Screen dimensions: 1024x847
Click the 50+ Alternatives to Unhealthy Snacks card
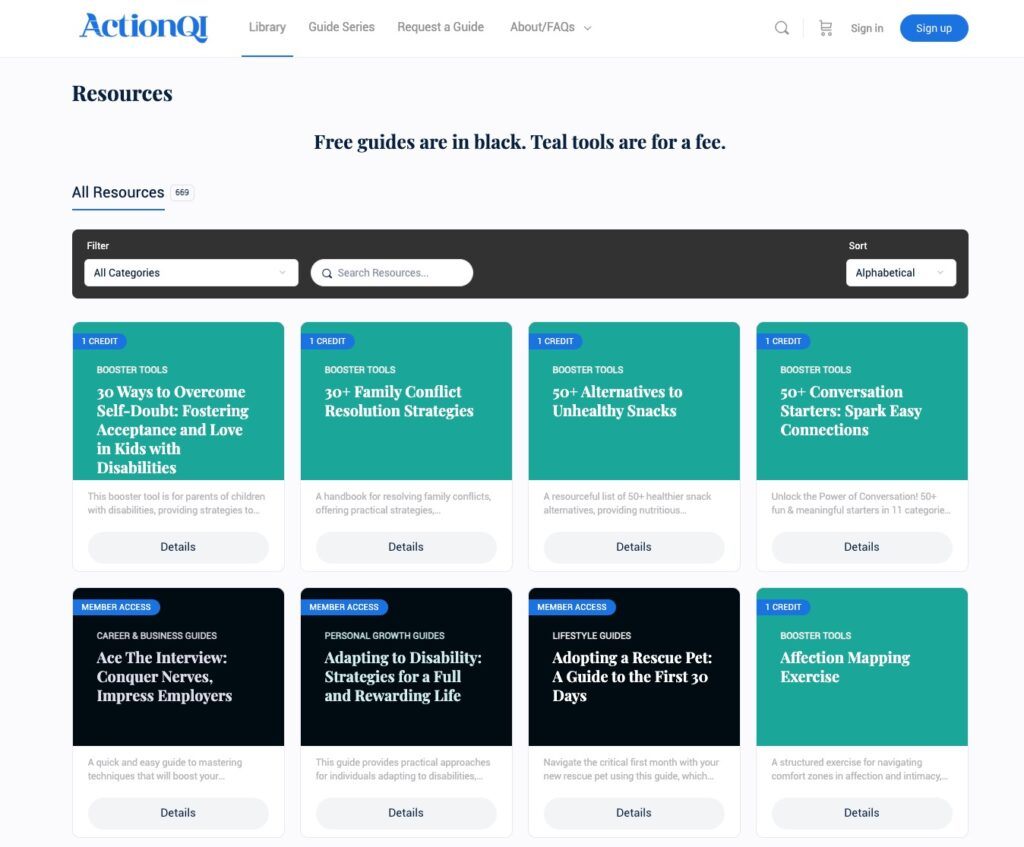point(616,401)
